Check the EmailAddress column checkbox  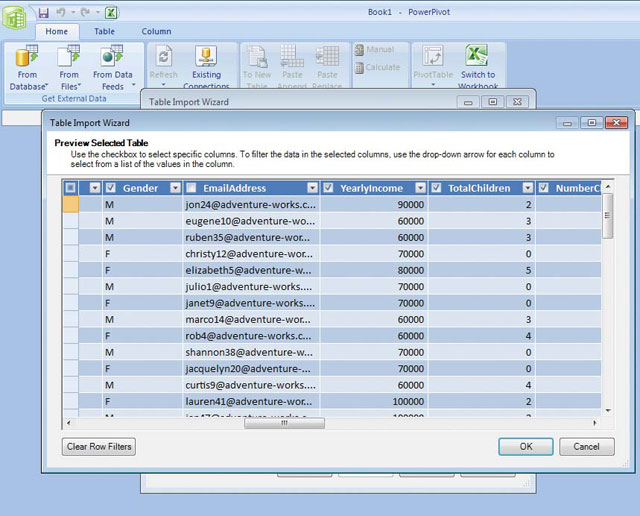(x=191, y=188)
